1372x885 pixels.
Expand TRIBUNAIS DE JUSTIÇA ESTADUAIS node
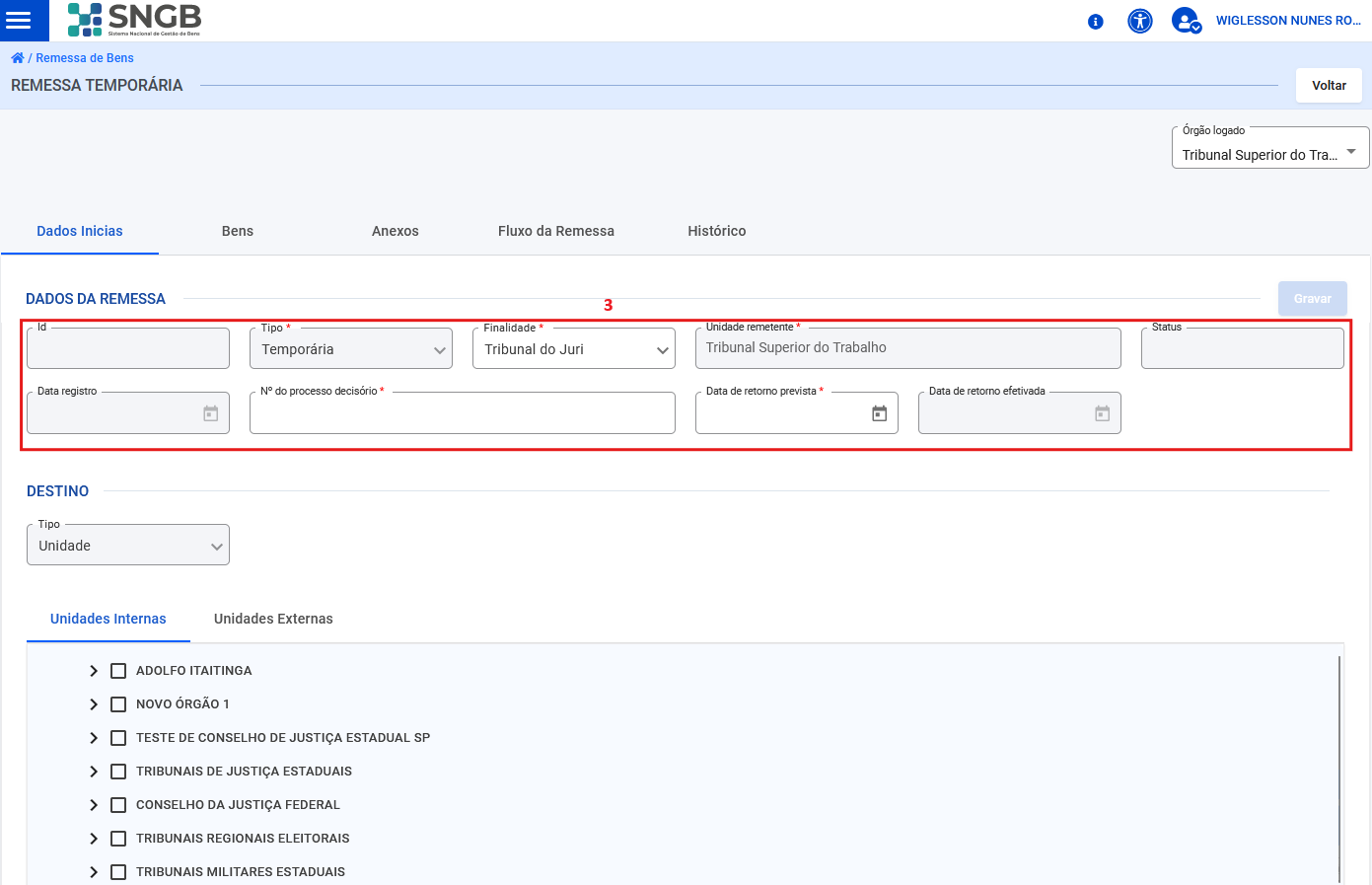tap(94, 772)
